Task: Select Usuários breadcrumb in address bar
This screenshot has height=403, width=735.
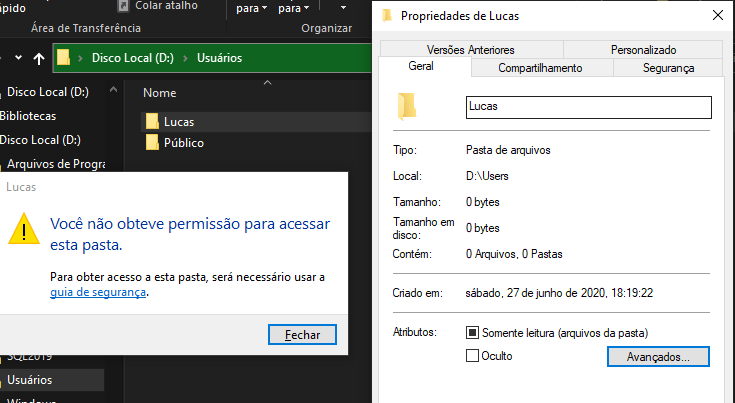Action: (219, 58)
